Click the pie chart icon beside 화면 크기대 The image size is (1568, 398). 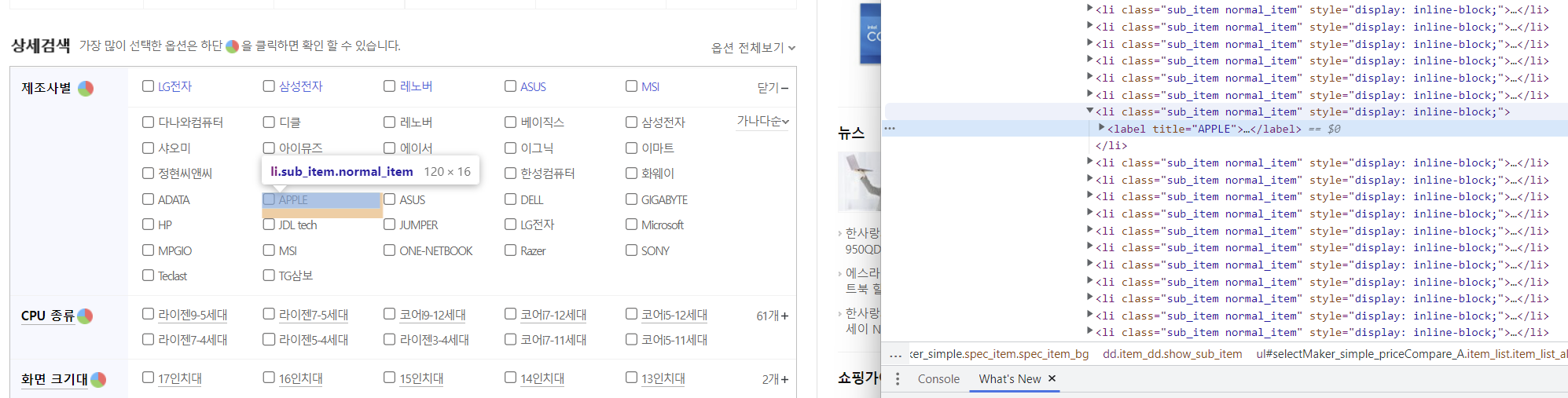(98, 380)
